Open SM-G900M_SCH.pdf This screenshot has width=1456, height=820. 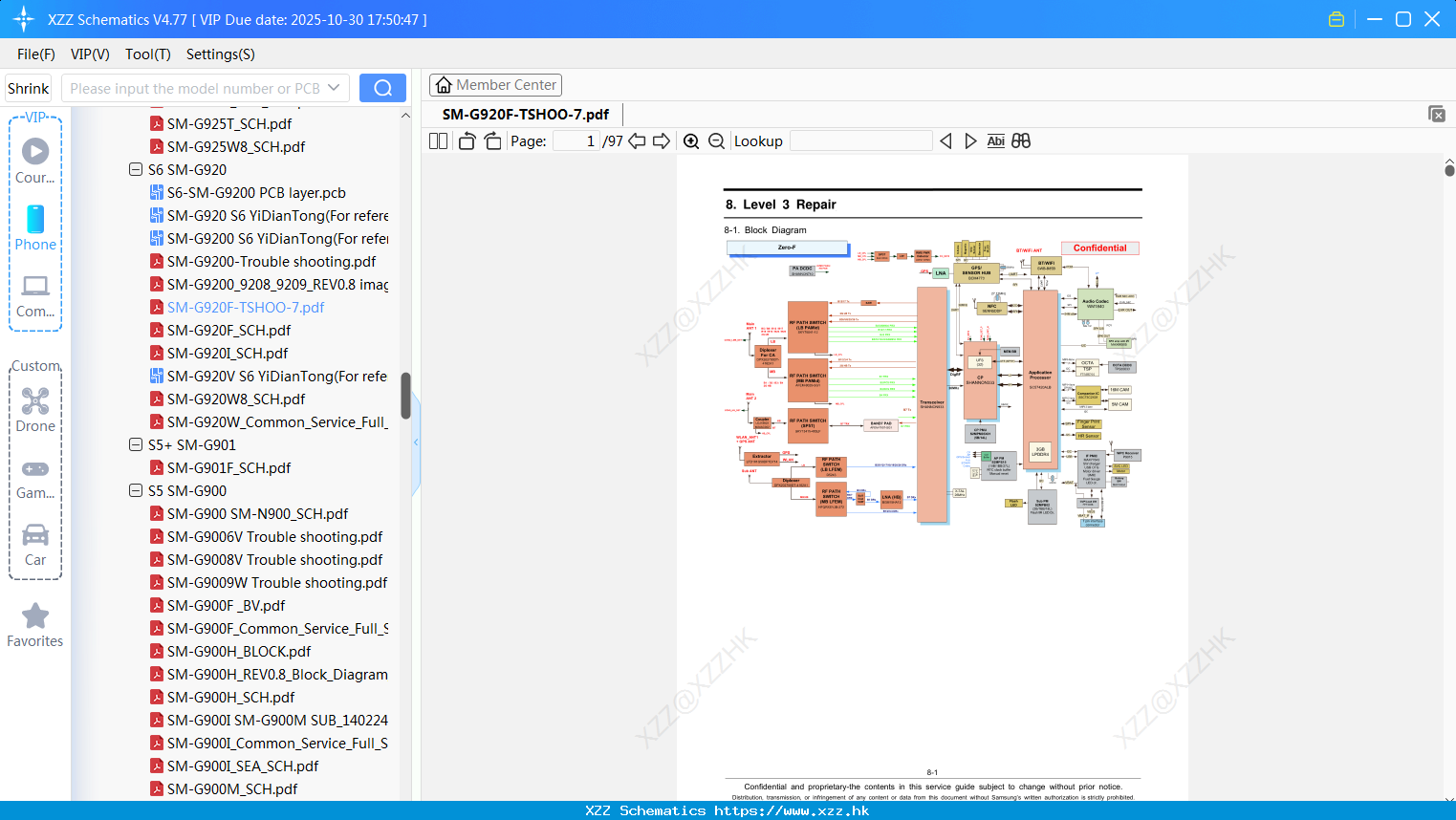click(x=232, y=788)
